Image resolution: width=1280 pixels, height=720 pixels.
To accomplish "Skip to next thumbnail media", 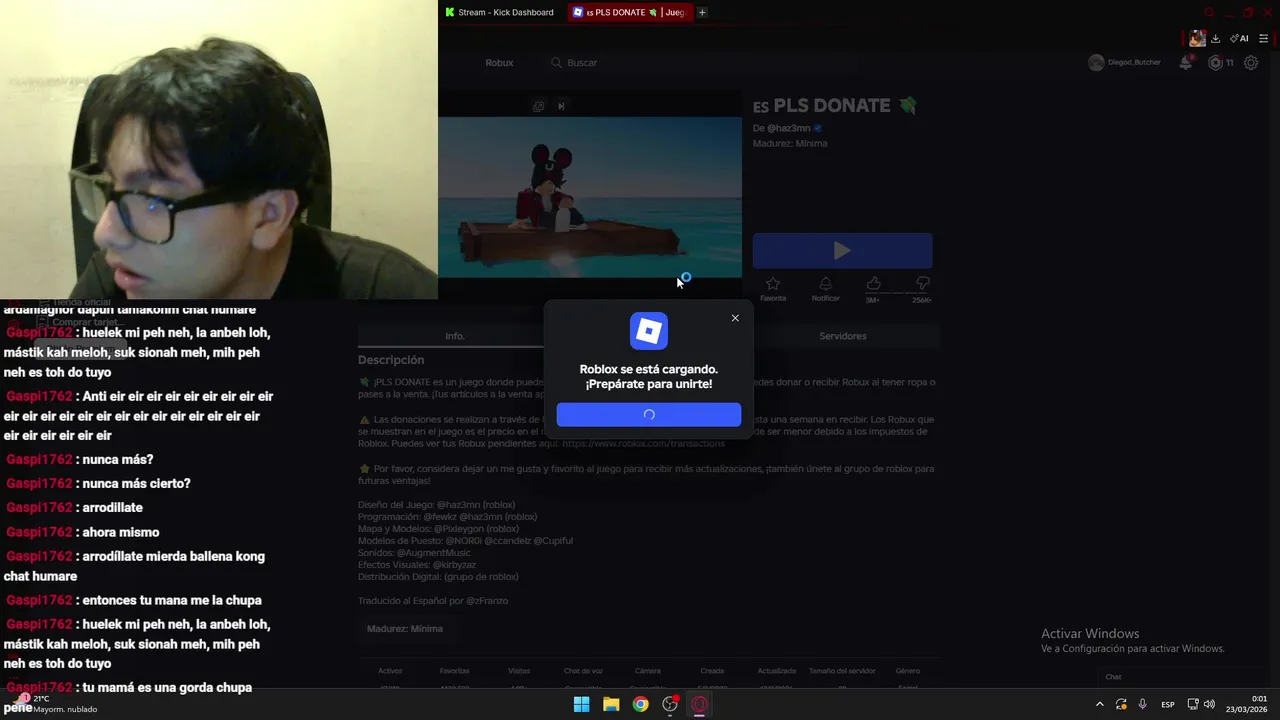I will pyautogui.click(x=562, y=106).
